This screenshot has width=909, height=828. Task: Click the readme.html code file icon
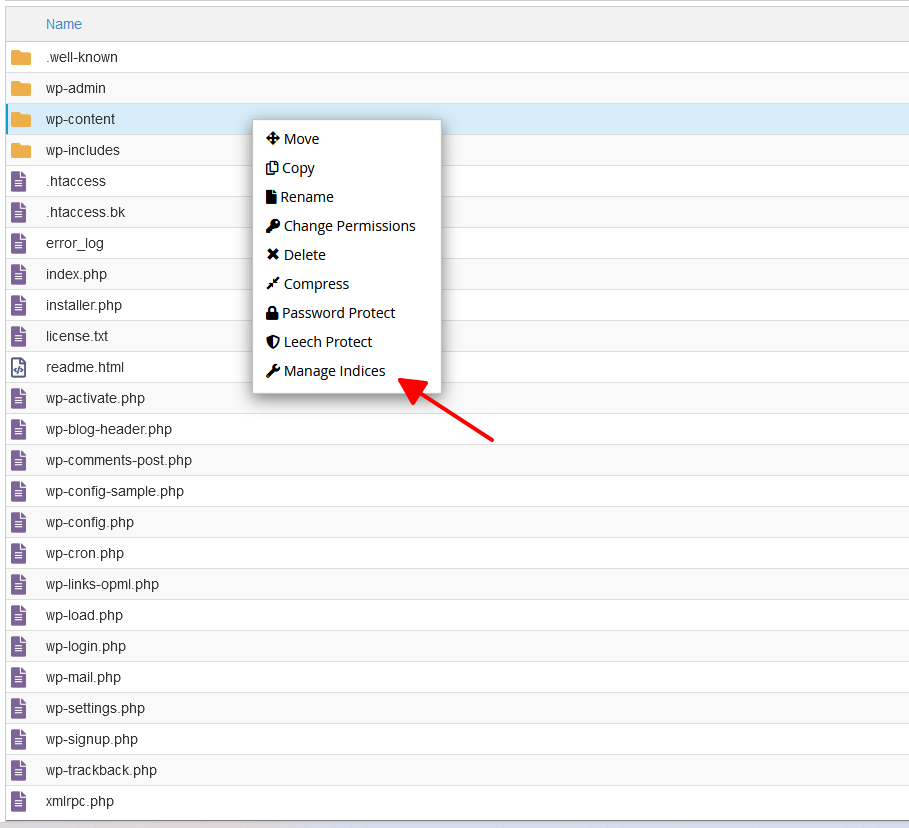19,367
